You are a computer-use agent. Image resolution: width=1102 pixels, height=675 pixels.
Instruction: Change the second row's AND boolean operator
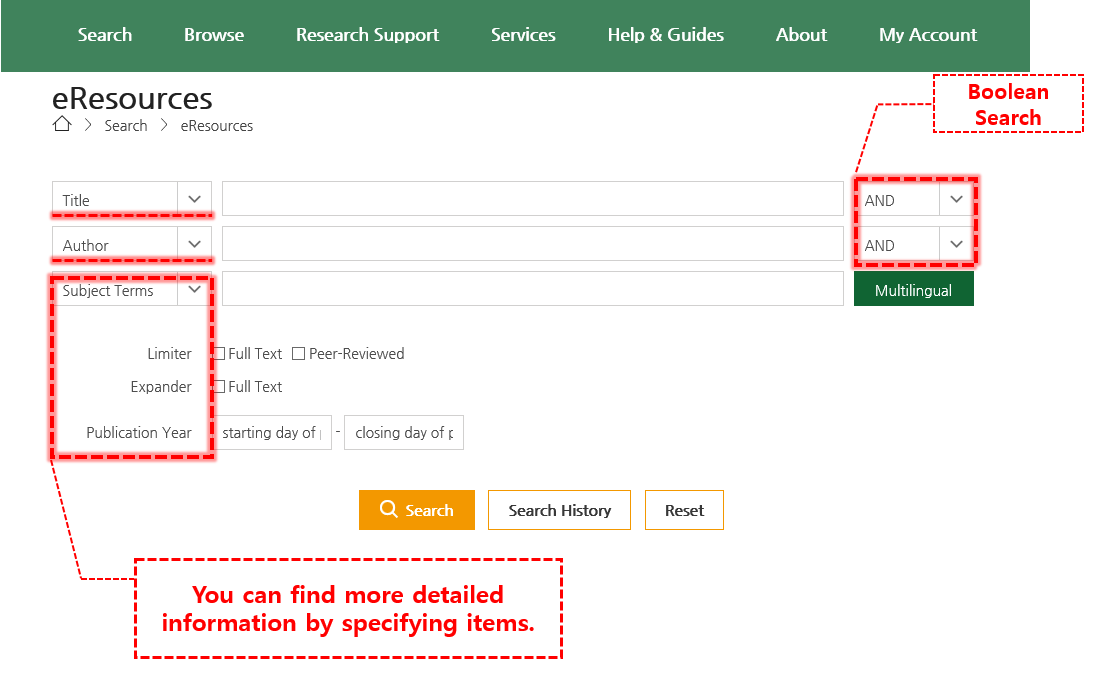913,244
